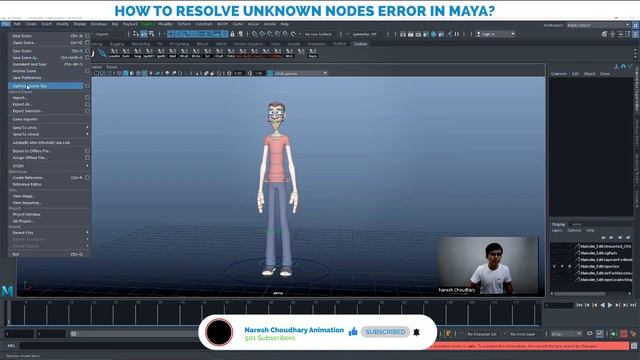Click the leftmost layer editor toolbar icon
640x360 pixels.
[603, 238]
